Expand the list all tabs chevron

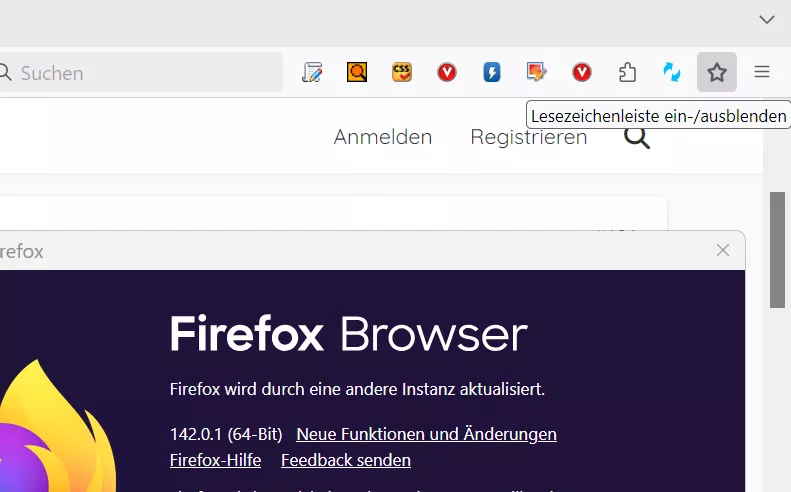[767, 19]
